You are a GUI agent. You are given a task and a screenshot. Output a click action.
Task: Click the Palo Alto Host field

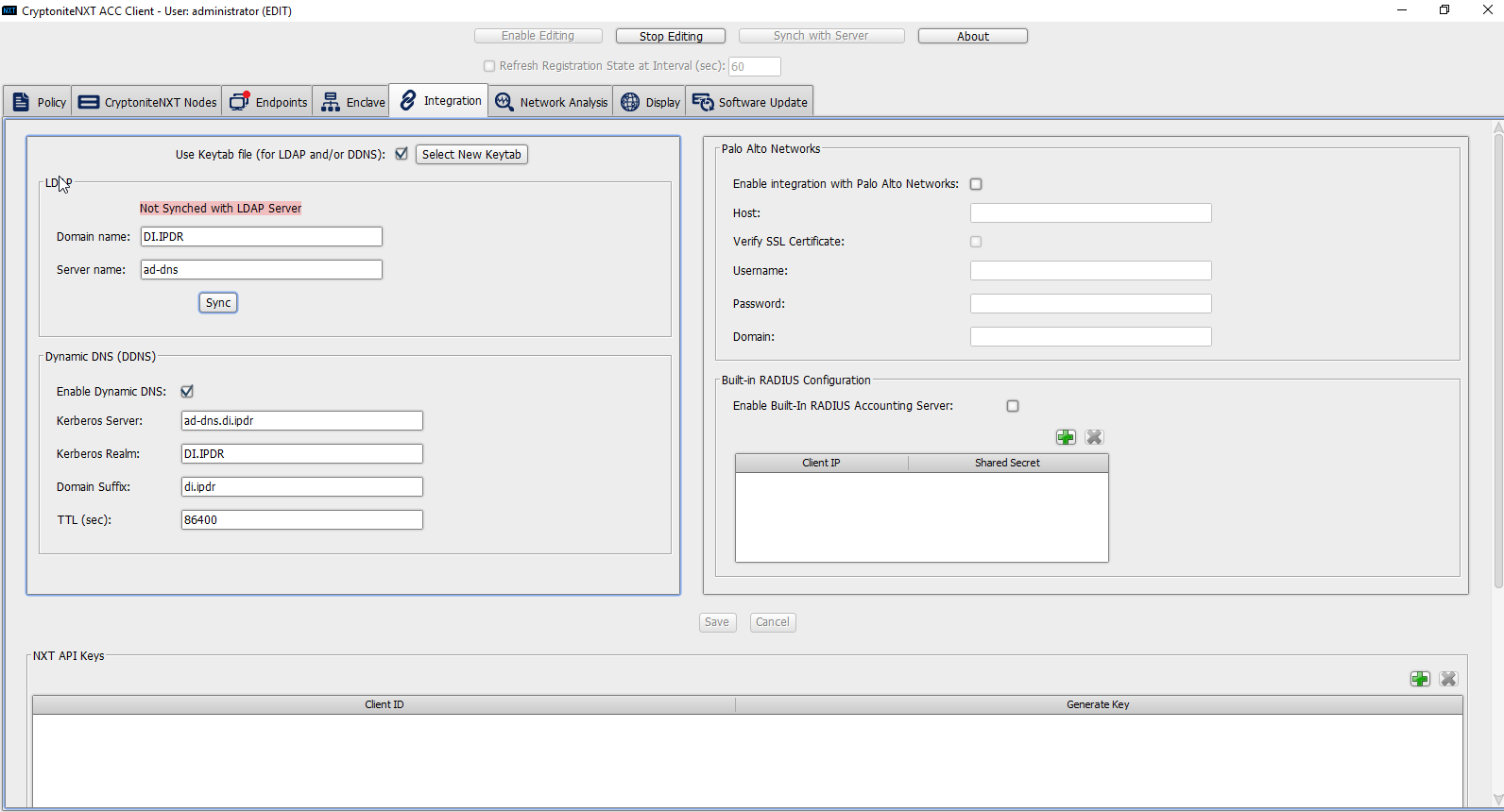(x=1091, y=212)
